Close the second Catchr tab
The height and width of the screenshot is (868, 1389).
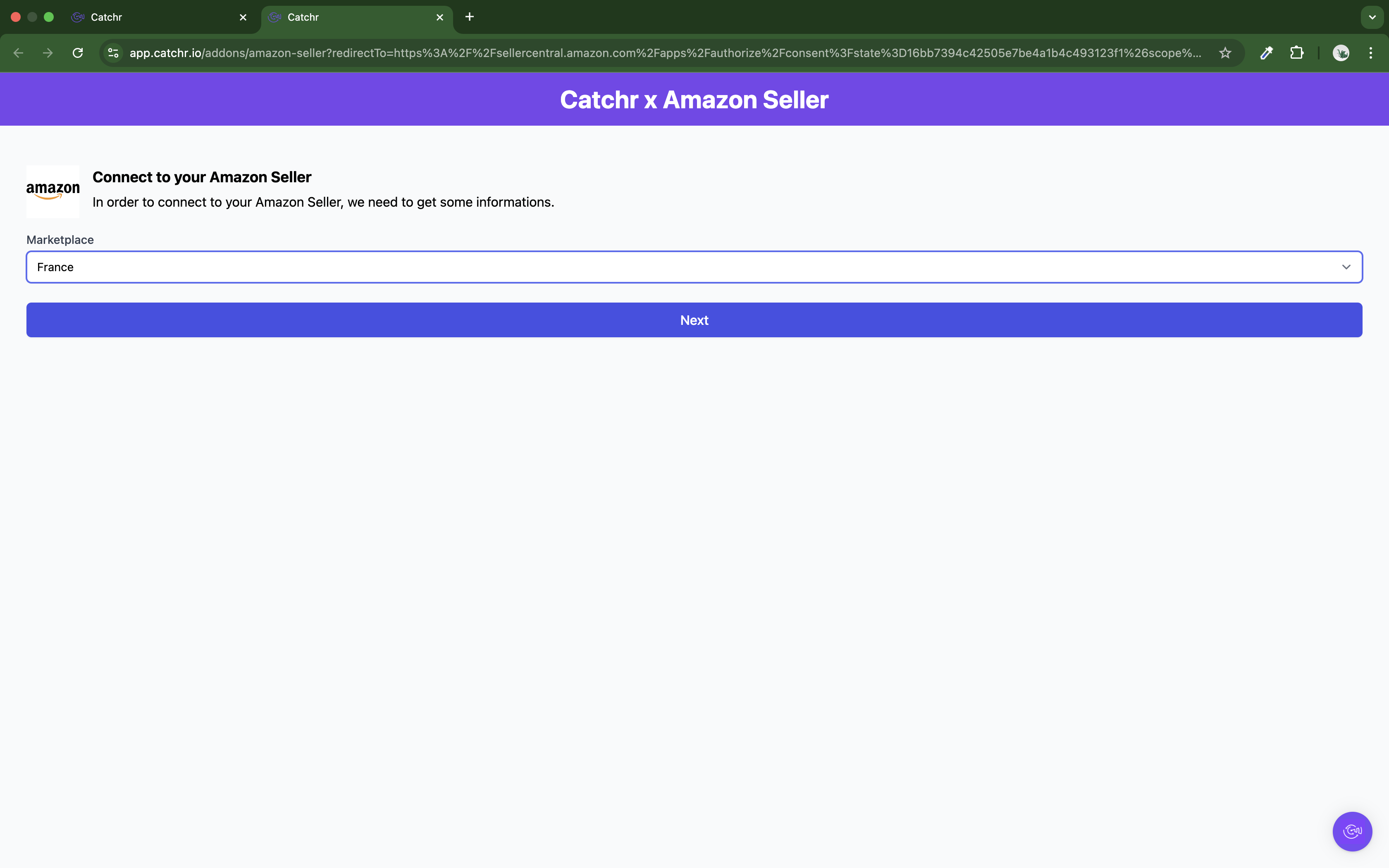(x=440, y=17)
